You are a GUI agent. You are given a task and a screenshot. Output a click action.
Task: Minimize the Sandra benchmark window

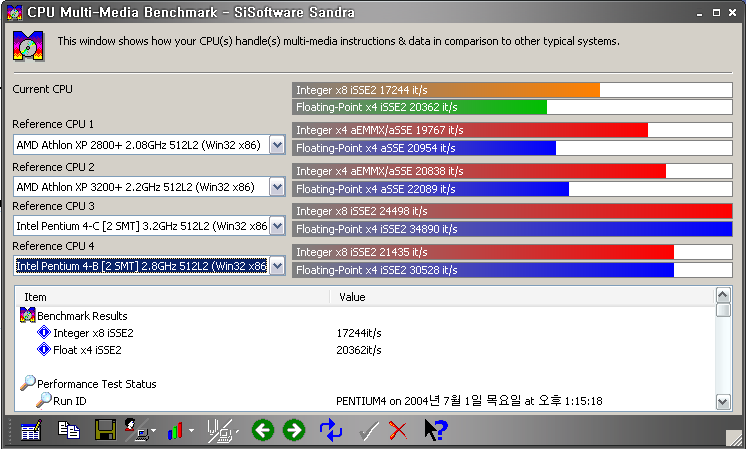(699, 13)
